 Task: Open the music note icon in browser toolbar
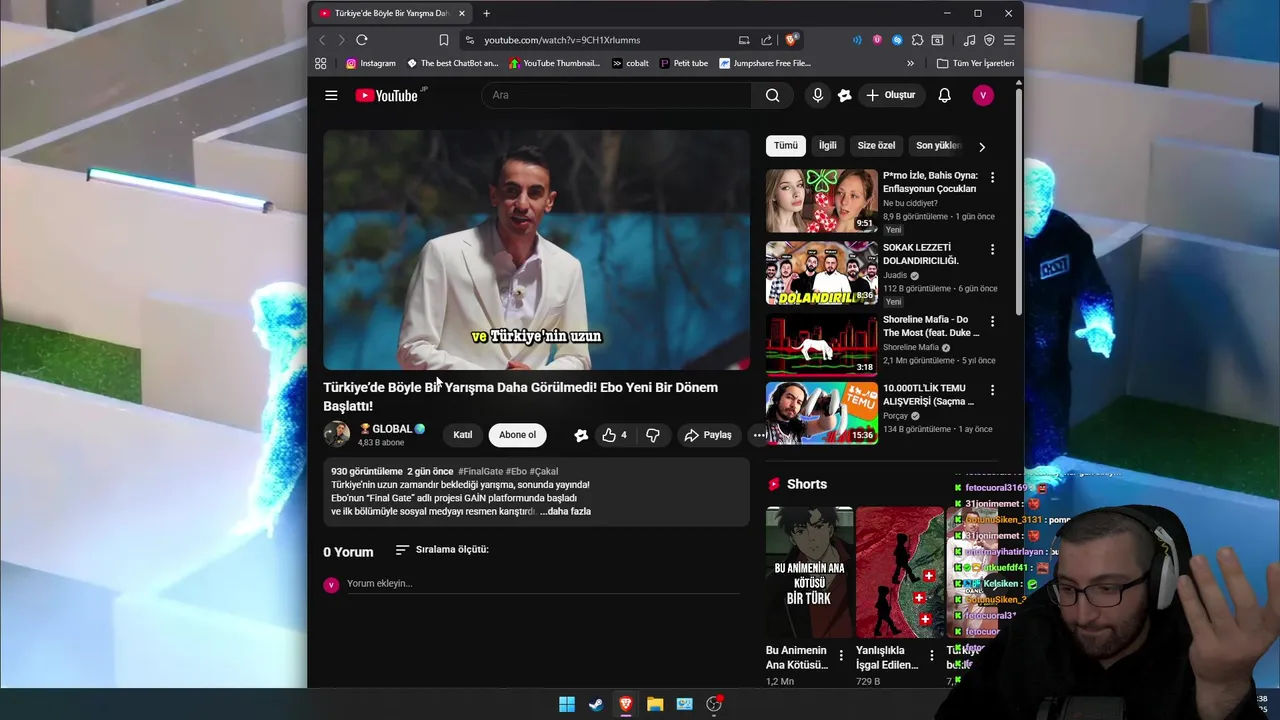(x=969, y=40)
